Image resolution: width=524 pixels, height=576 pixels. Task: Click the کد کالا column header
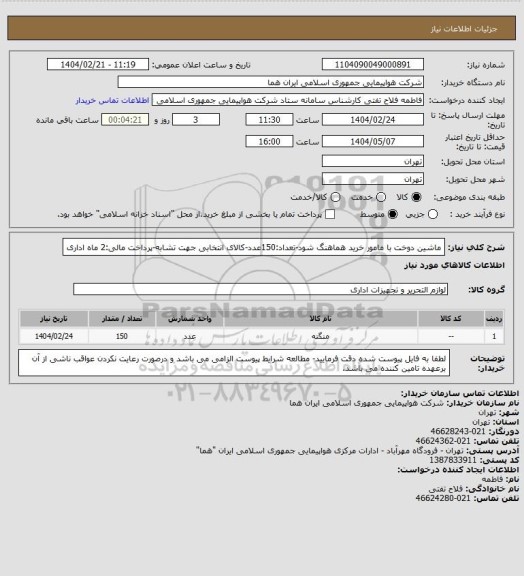[451, 318]
